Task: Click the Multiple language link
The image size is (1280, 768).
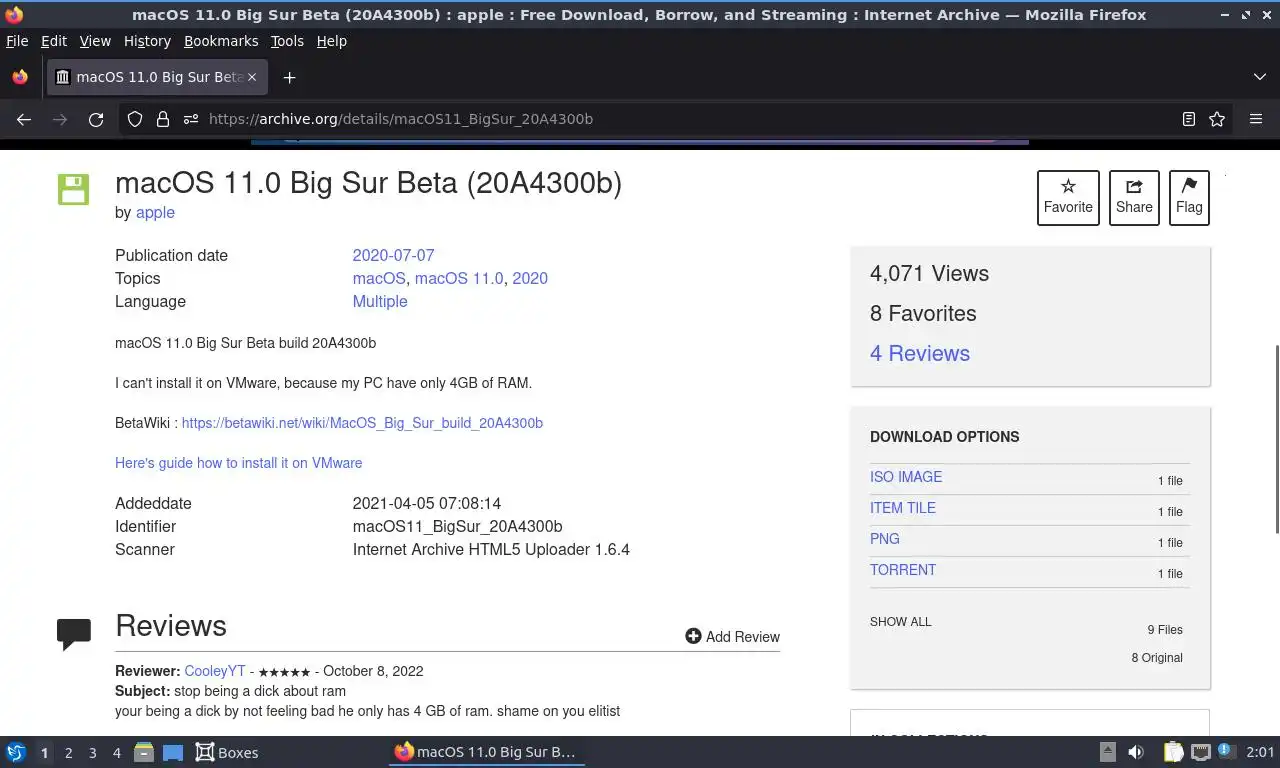Action: coord(380,301)
